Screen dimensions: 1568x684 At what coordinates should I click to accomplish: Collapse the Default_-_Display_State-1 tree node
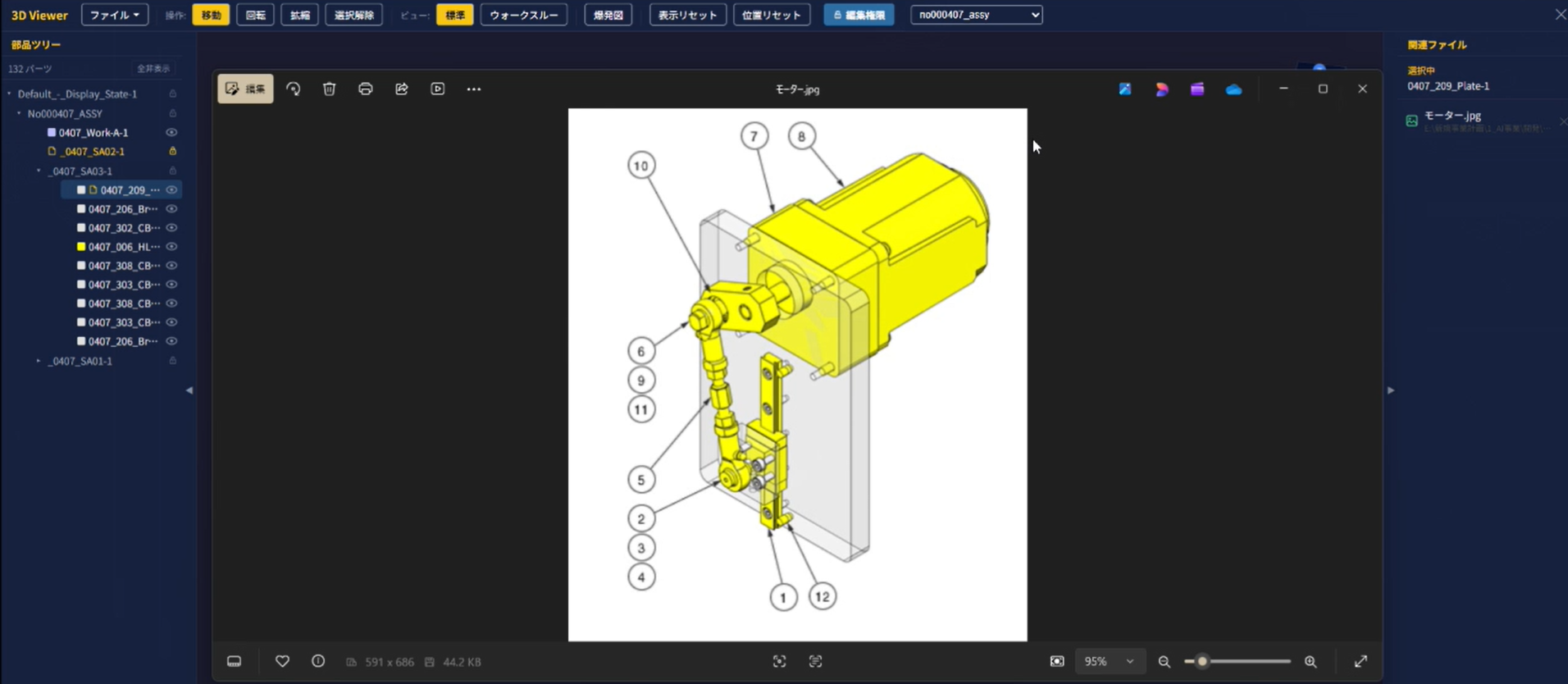9,93
